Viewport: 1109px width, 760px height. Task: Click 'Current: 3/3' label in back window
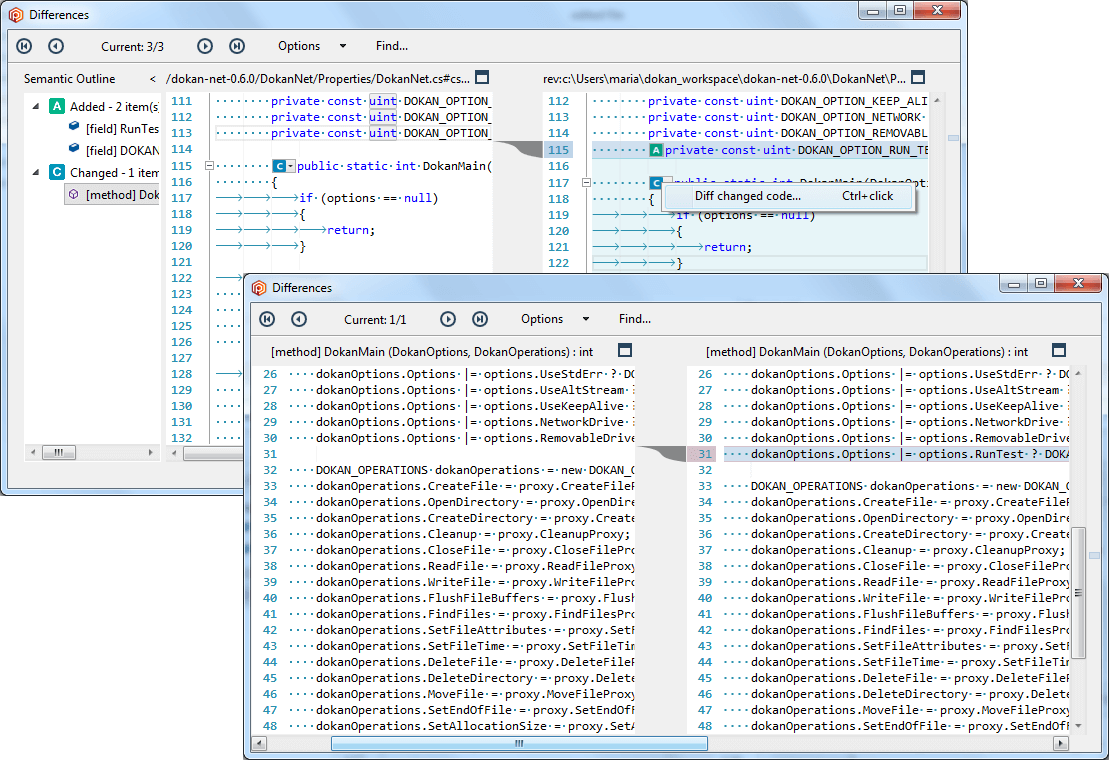tap(132, 47)
